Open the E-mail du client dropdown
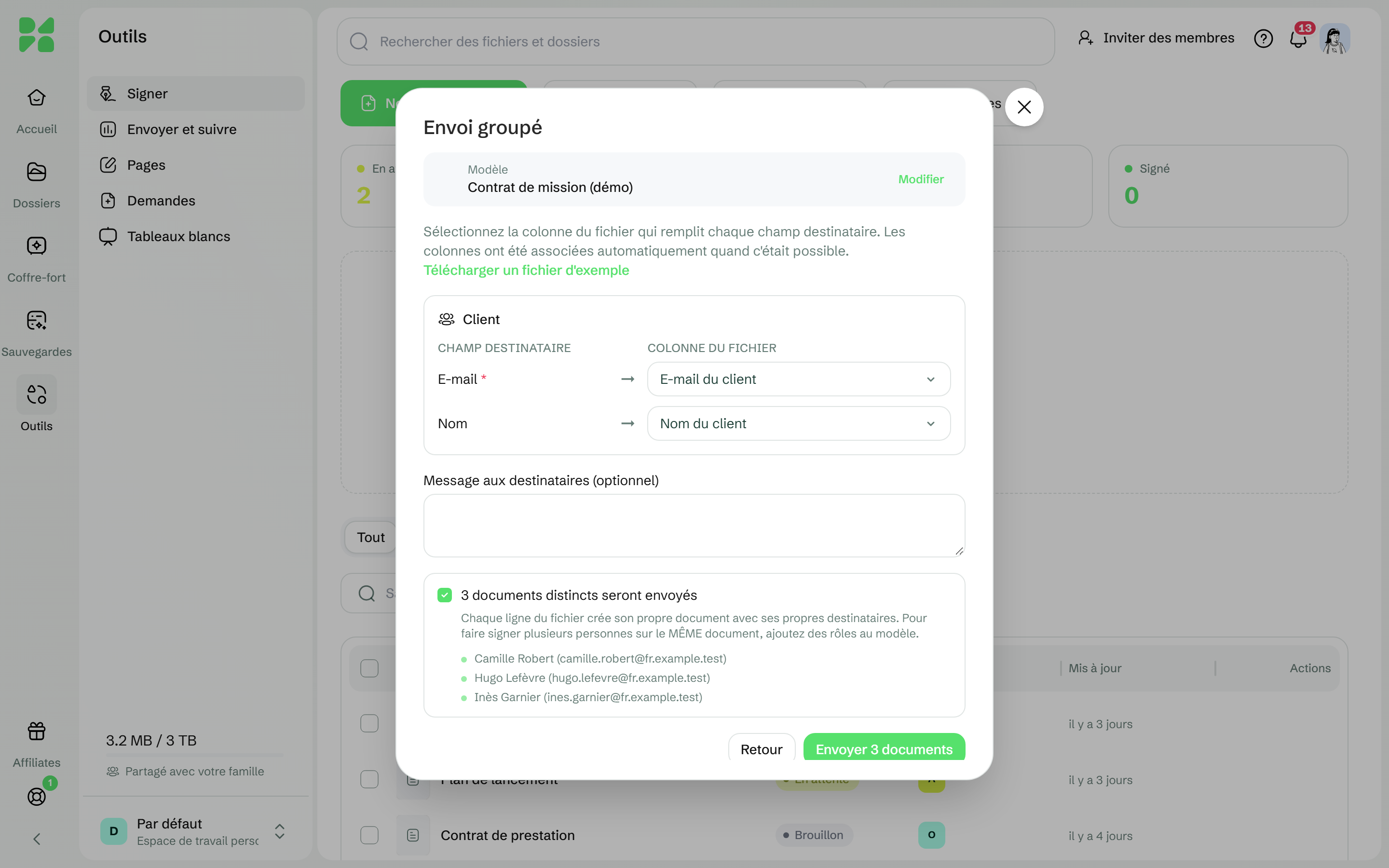 798,379
